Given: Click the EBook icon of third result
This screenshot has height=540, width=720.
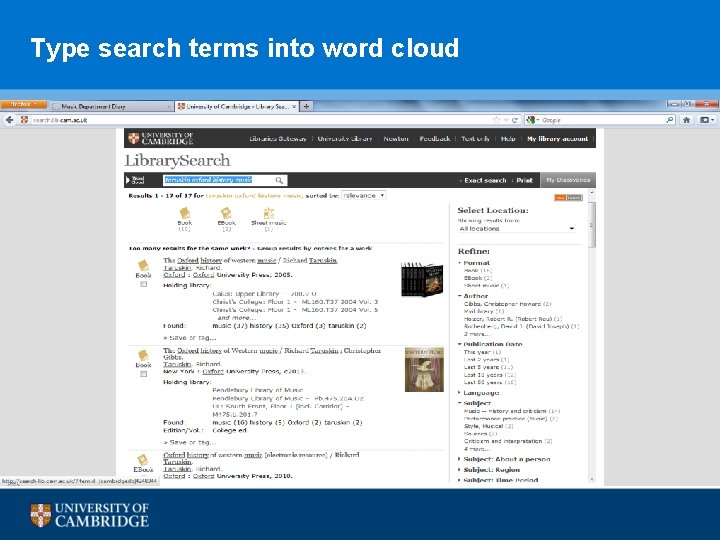Looking at the screenshot, I should pos(143,460).
